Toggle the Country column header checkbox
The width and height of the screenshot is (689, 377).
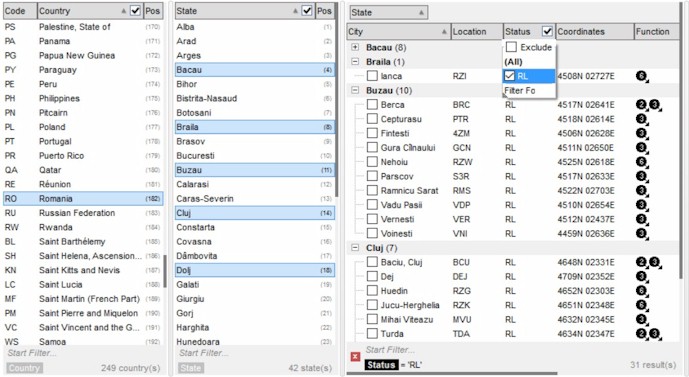[135, 11]
